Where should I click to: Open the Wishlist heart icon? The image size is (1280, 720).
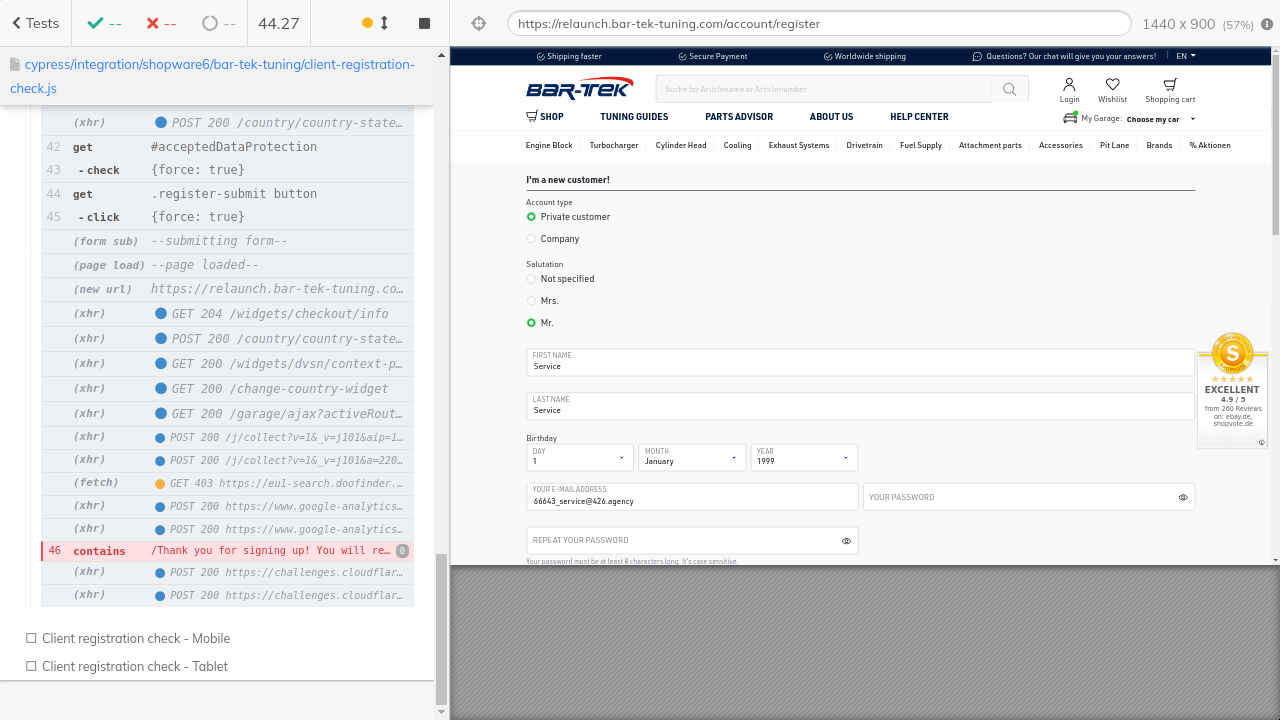pos(1112,86)
